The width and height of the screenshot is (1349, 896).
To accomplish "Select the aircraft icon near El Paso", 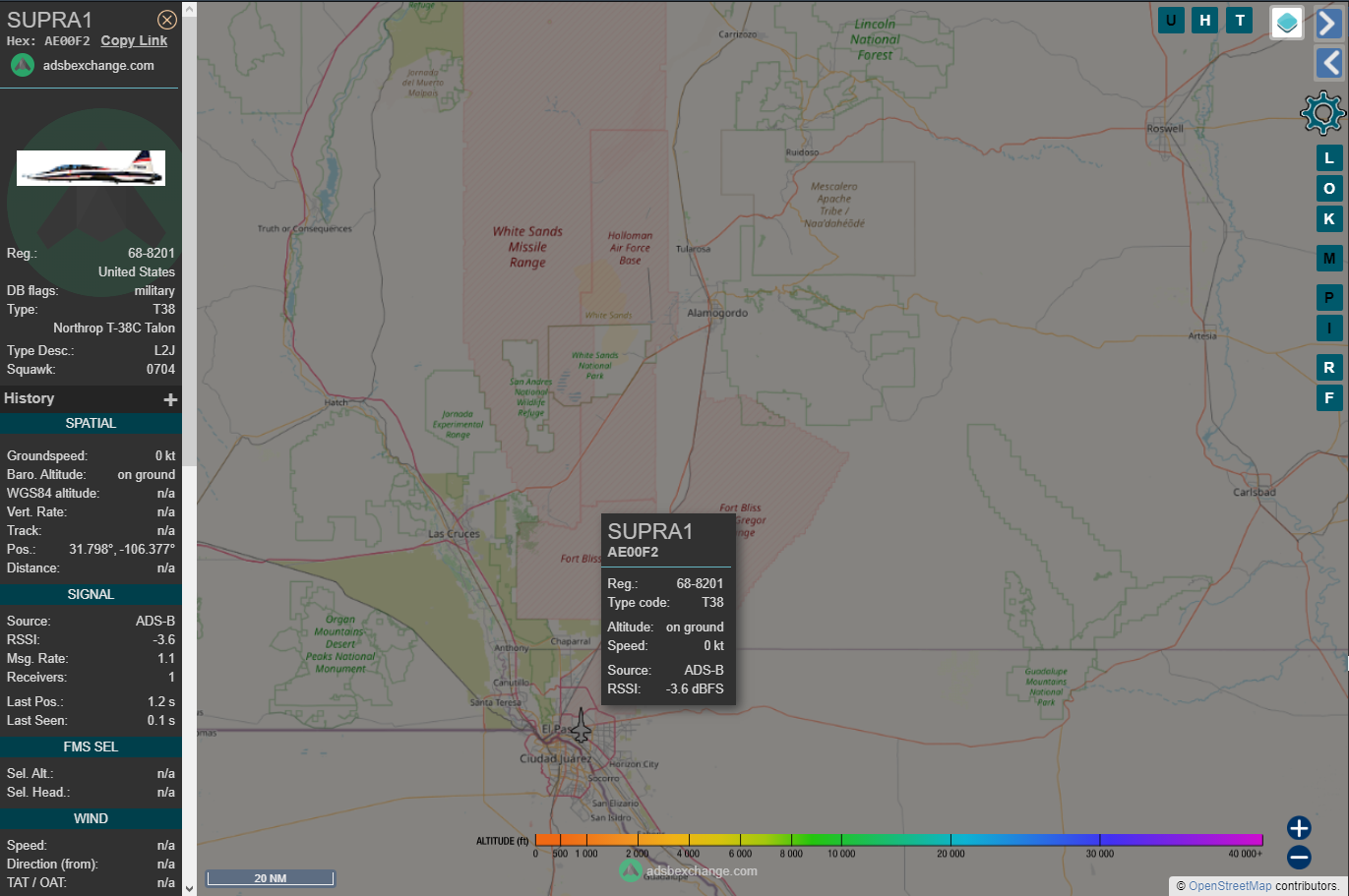I will [x=582, y=726].
